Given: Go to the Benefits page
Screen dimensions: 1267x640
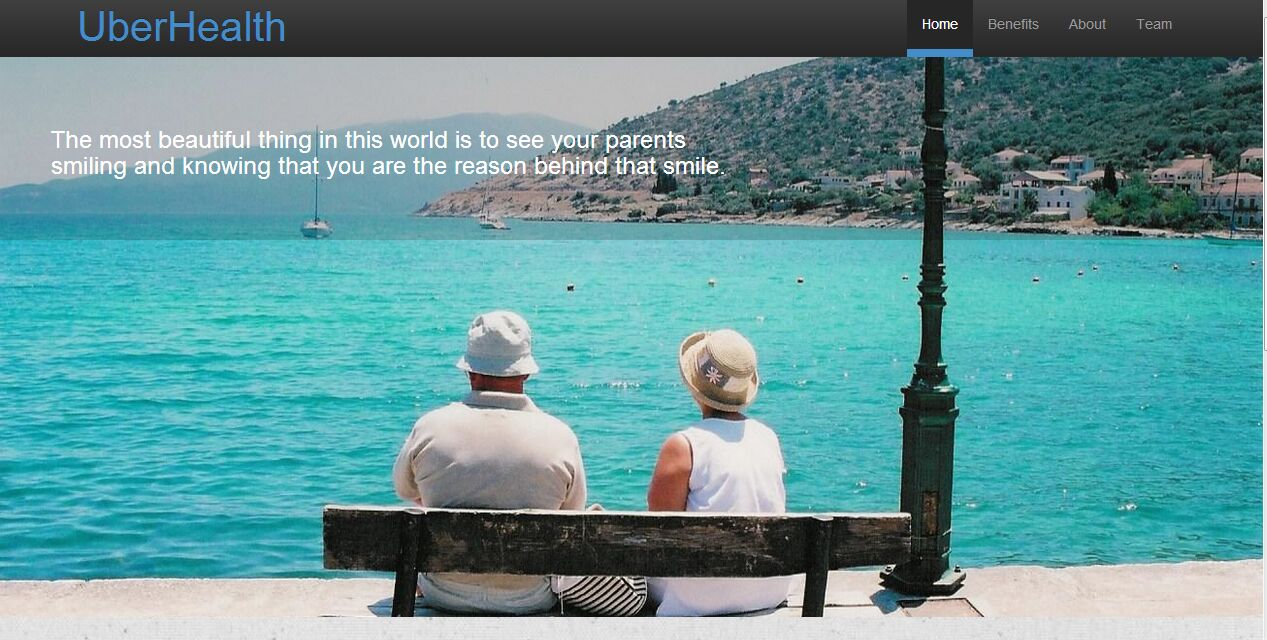Looking at the screenshot, I should pyautogui.click(x=1013, y=25).
